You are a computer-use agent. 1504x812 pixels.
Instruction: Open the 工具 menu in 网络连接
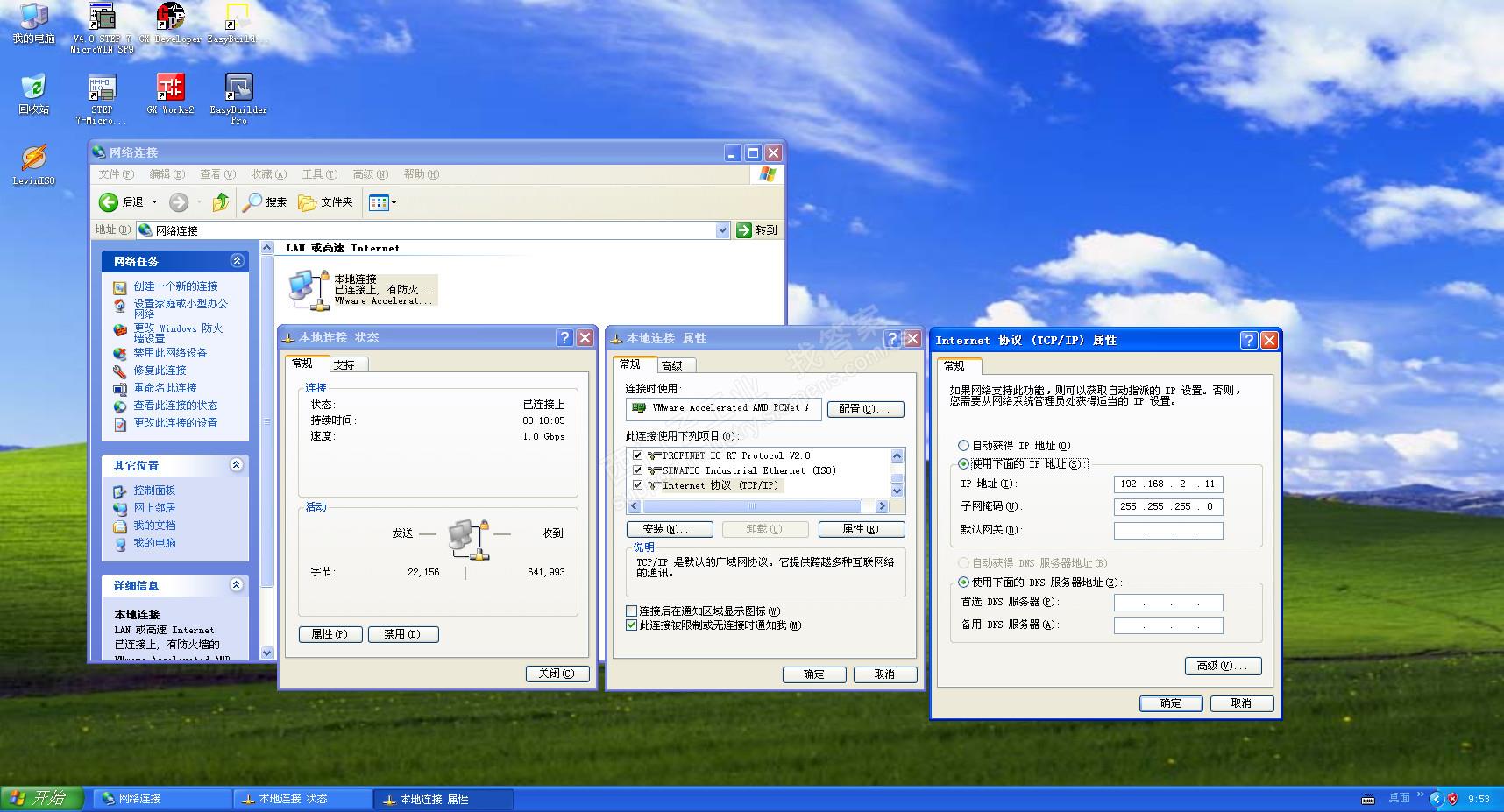[319, 174]
